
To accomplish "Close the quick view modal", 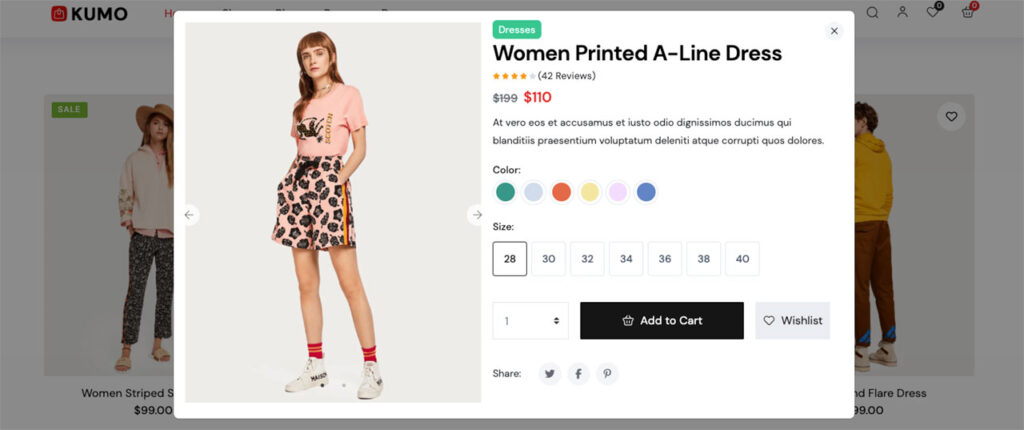I will pyautogui.click(x=833, y=31).
